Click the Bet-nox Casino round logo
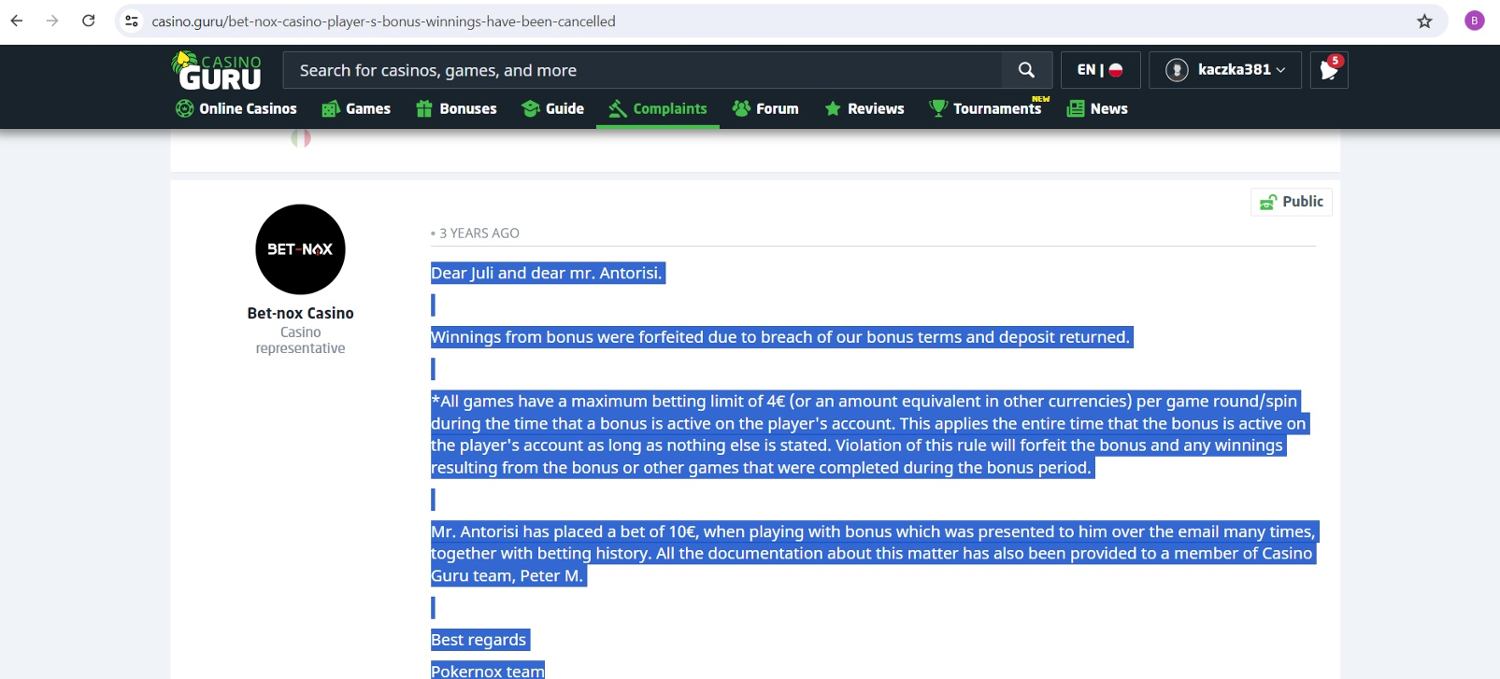This screenshot has width=1500, height=679. tap(300, 249)
